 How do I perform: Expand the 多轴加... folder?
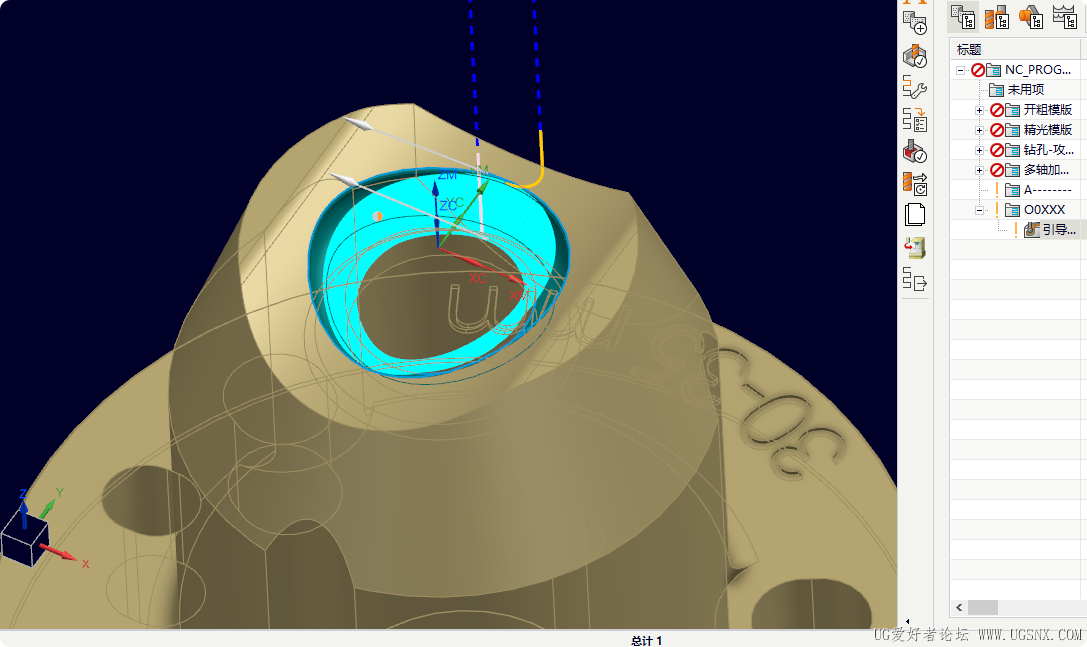click(980, 171)
